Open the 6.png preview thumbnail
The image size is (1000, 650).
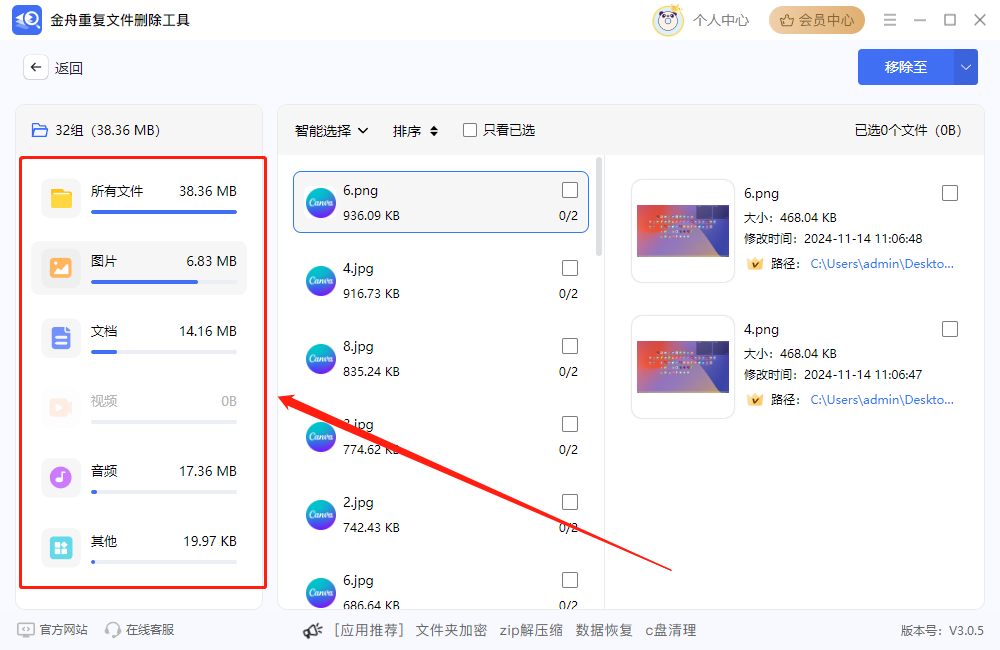(682, 231)
